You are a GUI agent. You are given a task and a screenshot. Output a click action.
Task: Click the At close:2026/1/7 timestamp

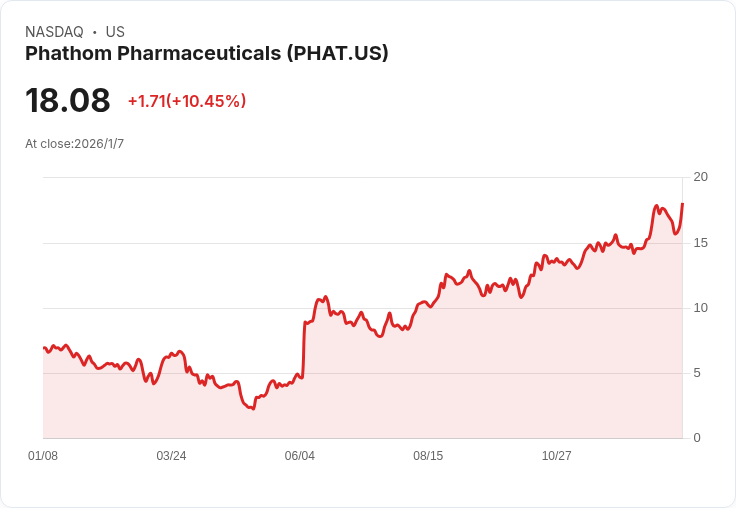74,144
